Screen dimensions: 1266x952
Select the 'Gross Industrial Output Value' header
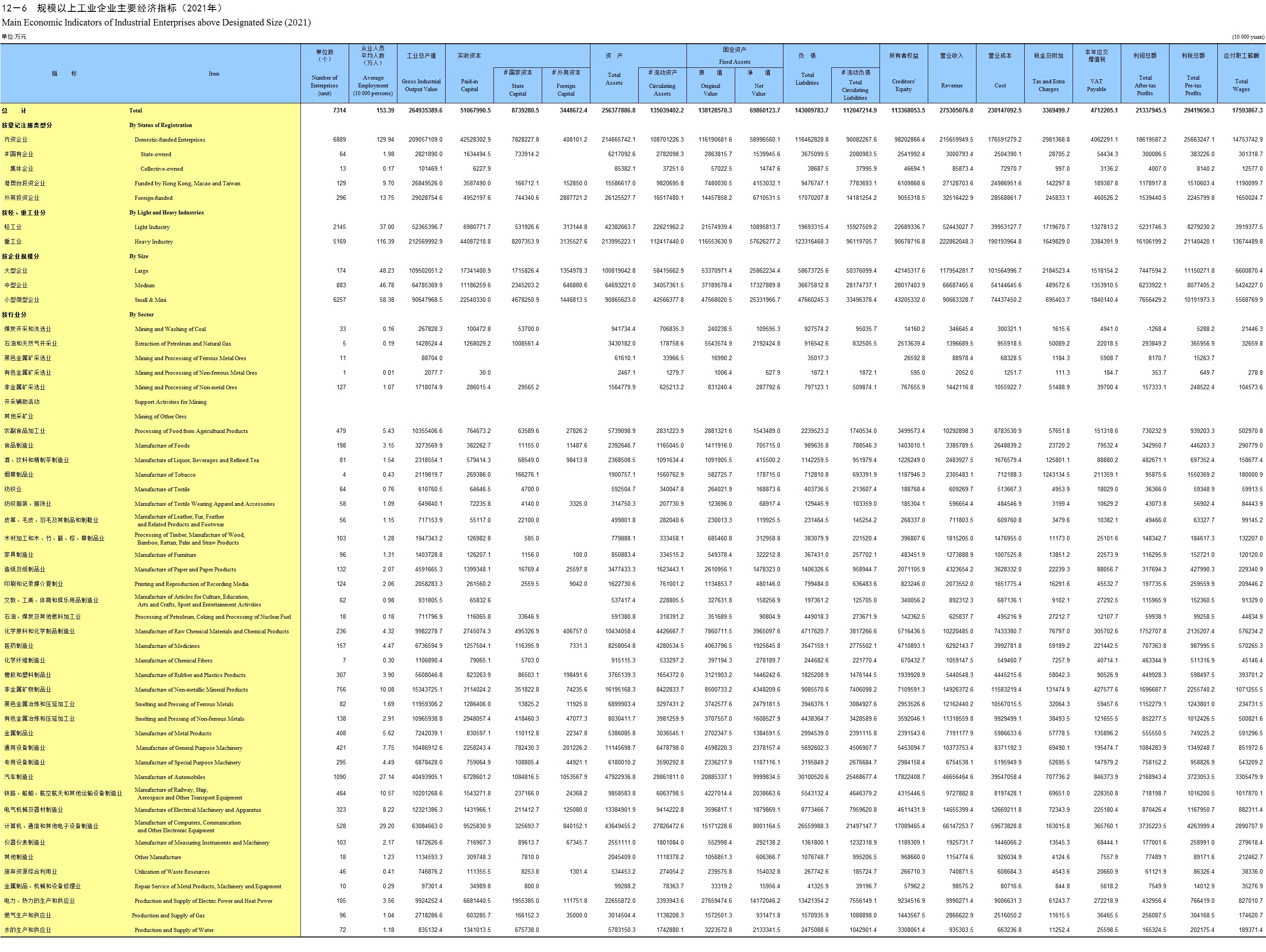point(421,85)
